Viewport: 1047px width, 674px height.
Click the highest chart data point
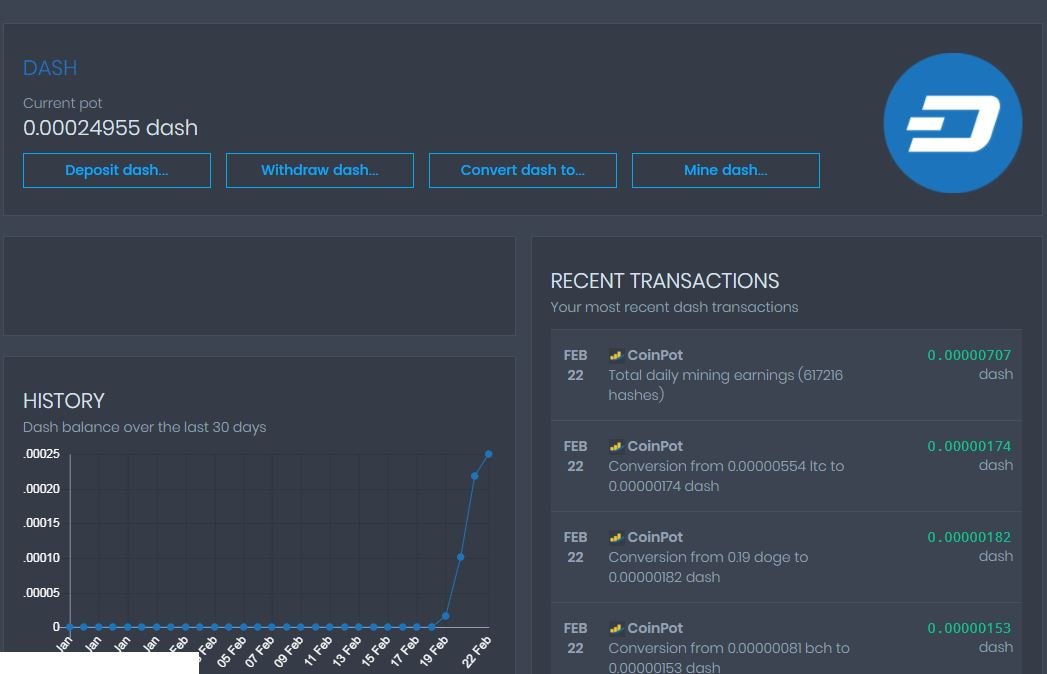tap(489, 454)
